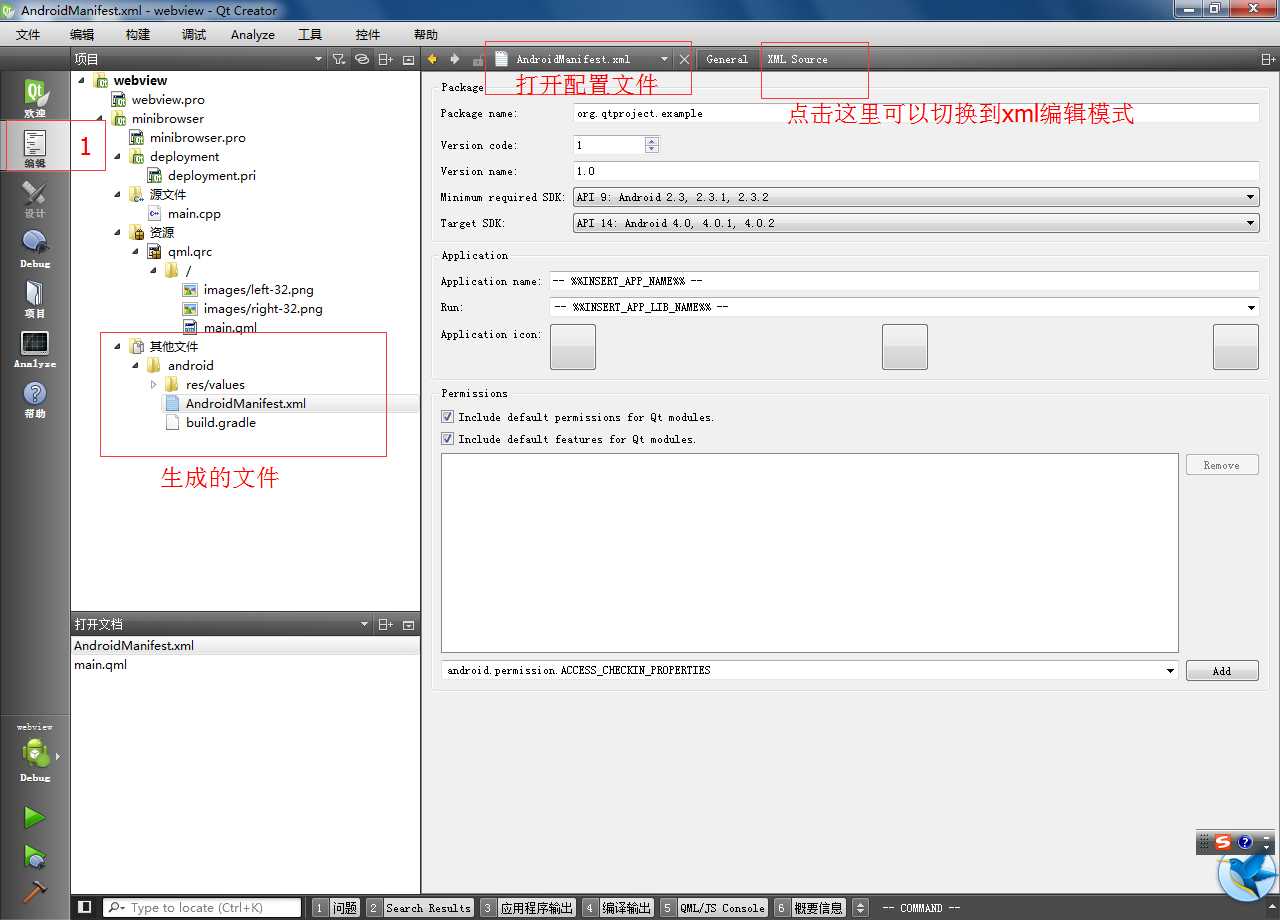This screenshot has width=1280, height=920.
Task: Open the Run library dropdown
Action: [904, 307]
